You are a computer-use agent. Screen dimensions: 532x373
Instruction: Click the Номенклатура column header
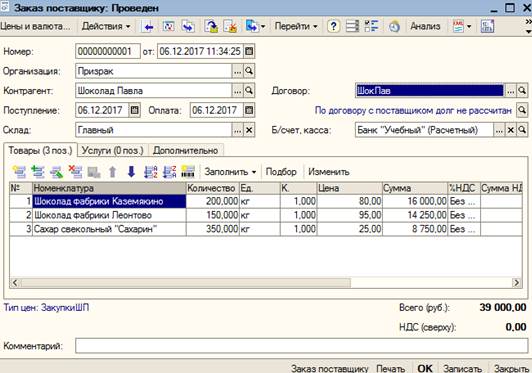pyautogui.click(x=109, y=188)
